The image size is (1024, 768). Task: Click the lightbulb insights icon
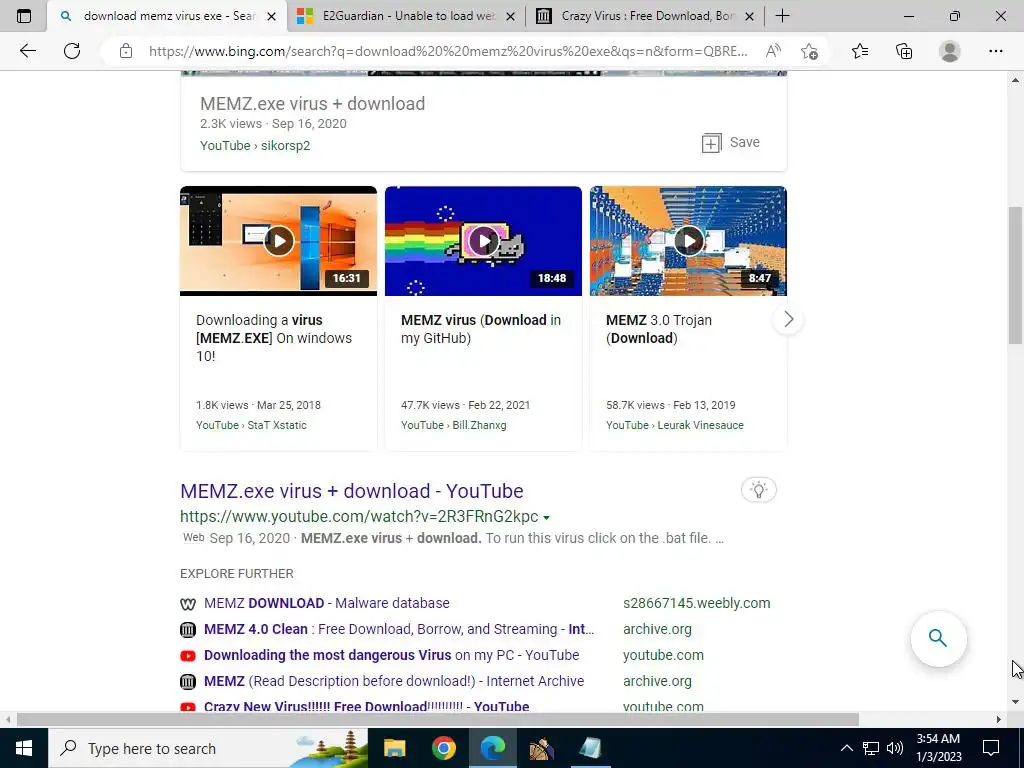759,490
